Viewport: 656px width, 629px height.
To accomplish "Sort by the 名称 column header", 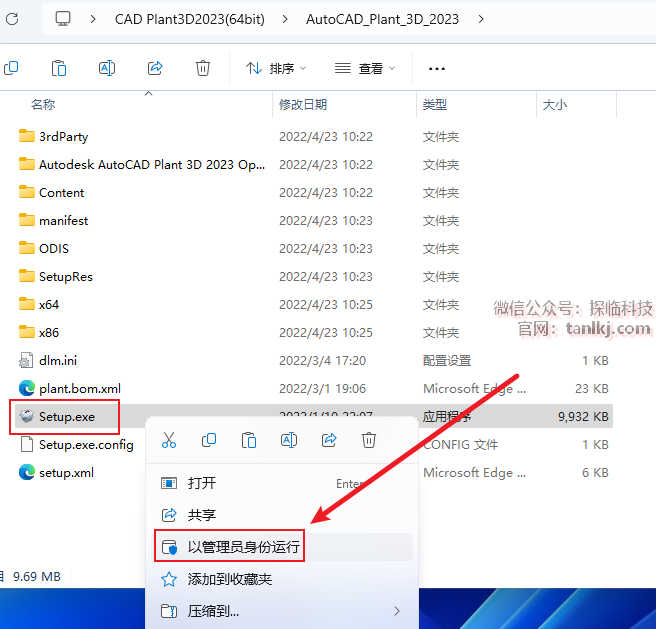I will tap(43, 105).
